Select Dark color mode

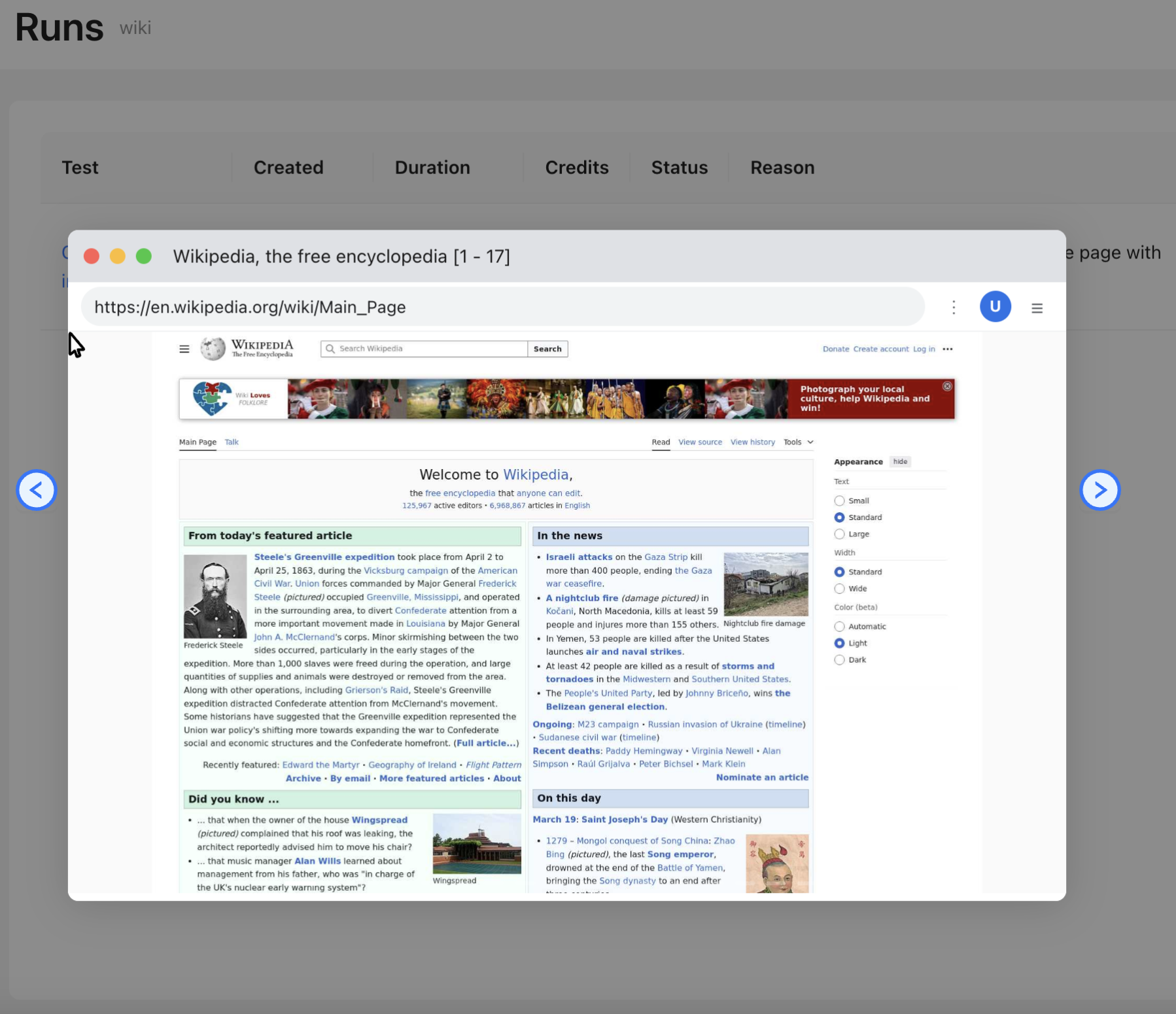coord(840,660)
